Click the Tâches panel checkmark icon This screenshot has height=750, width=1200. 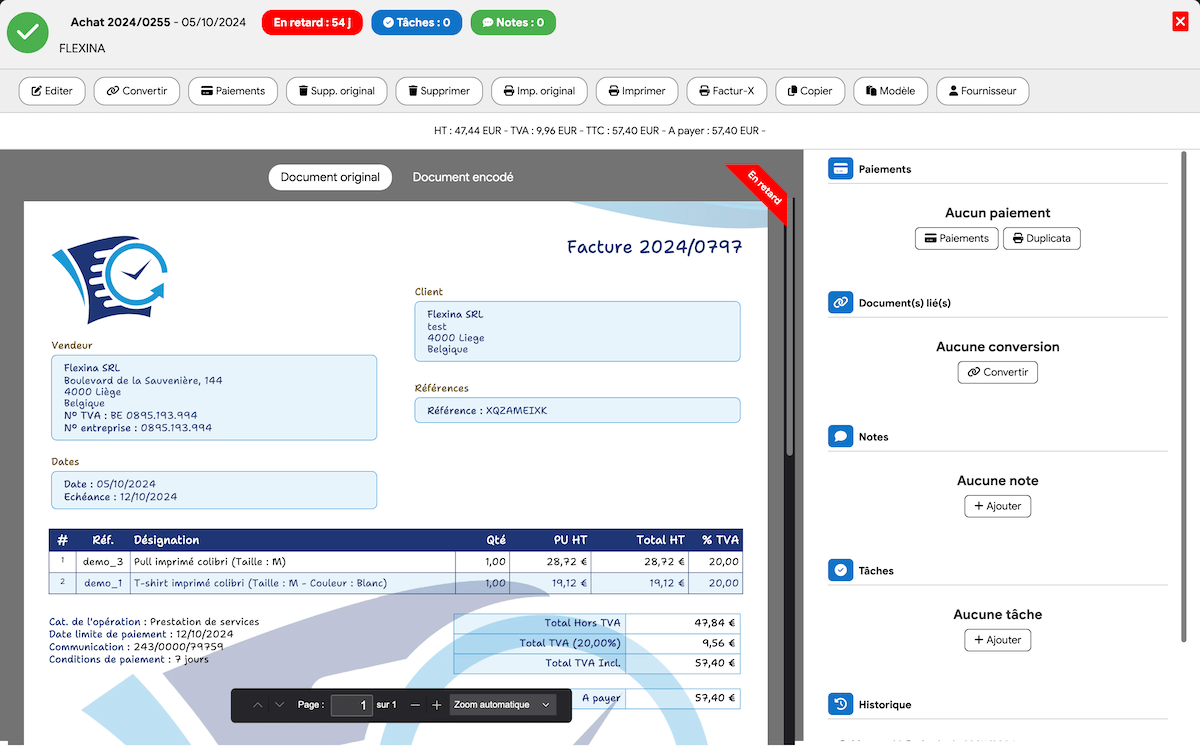tap(840, 570)
